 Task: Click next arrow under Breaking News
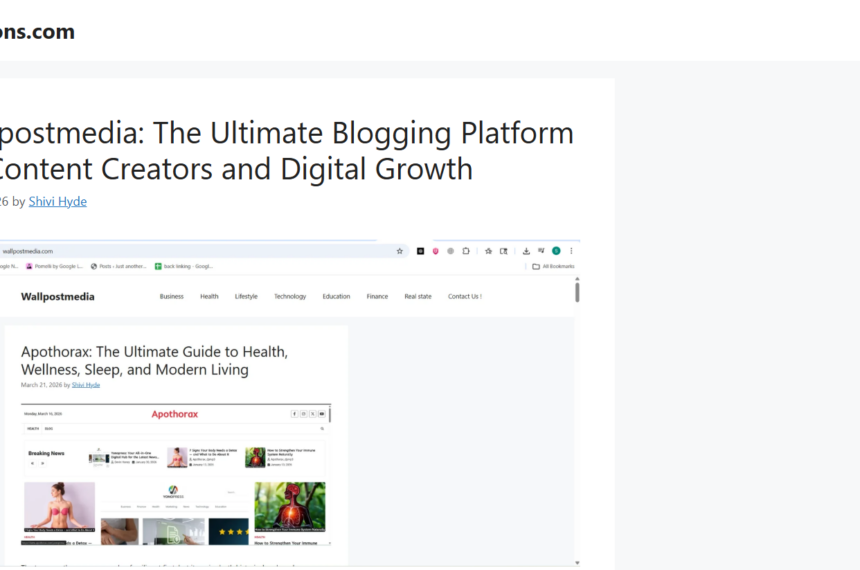42,463
